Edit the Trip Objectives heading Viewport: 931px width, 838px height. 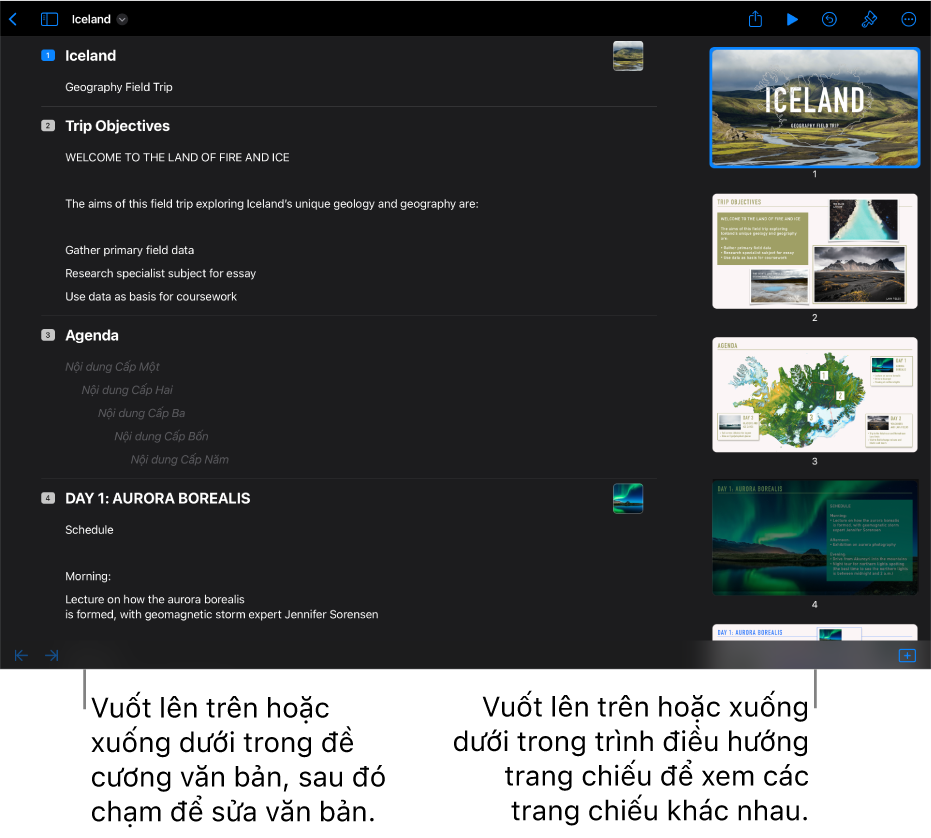[118, 126]
